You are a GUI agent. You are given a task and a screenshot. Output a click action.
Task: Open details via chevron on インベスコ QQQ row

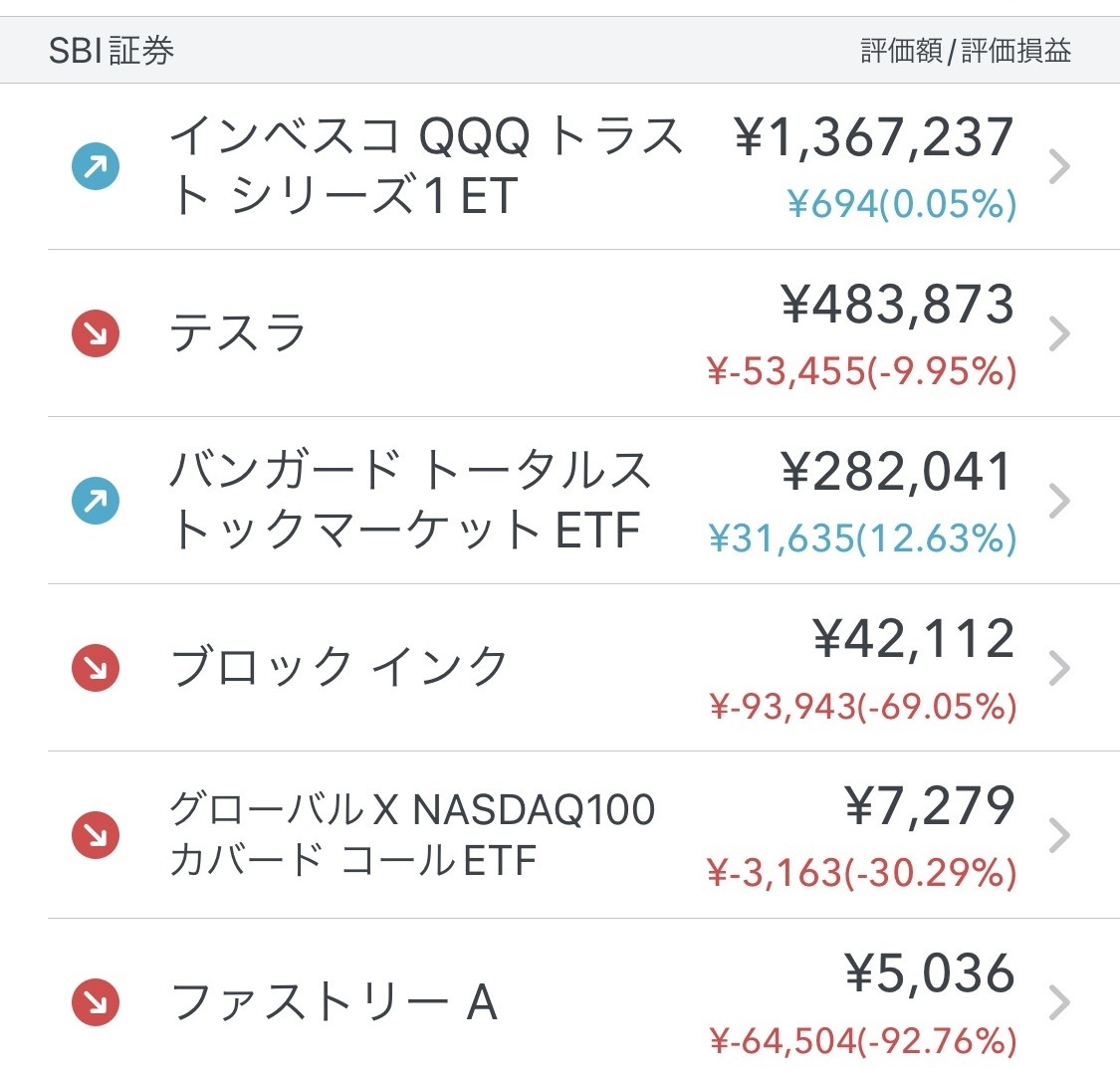1059,166
